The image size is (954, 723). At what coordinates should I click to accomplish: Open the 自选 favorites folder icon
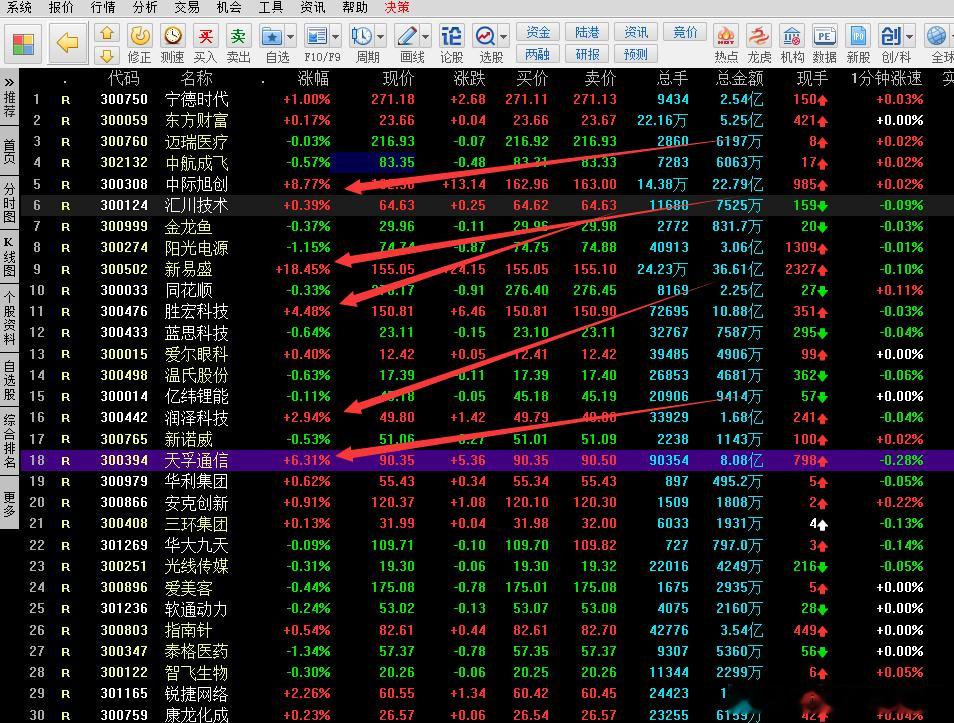pyautogui.click(x=271, y=37)
